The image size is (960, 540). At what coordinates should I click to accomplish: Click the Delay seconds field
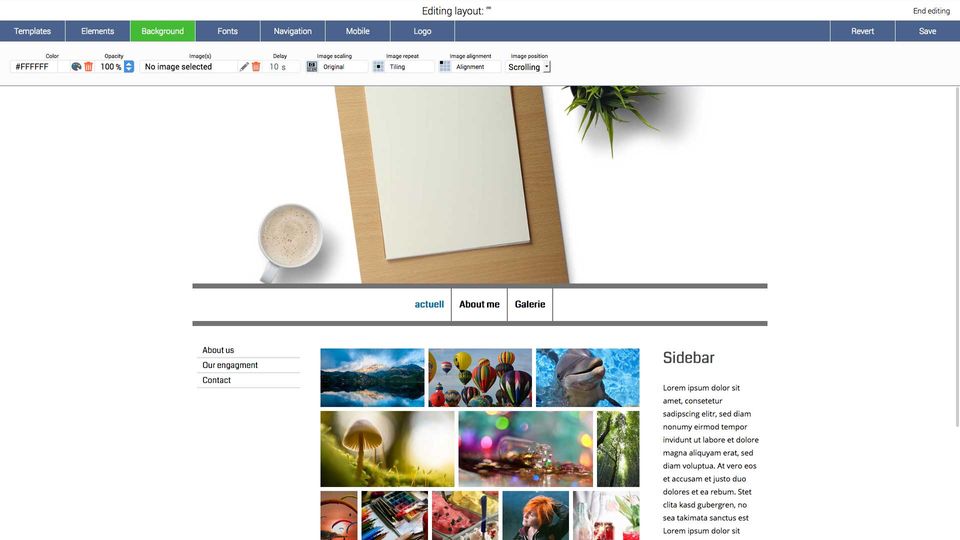282,67
